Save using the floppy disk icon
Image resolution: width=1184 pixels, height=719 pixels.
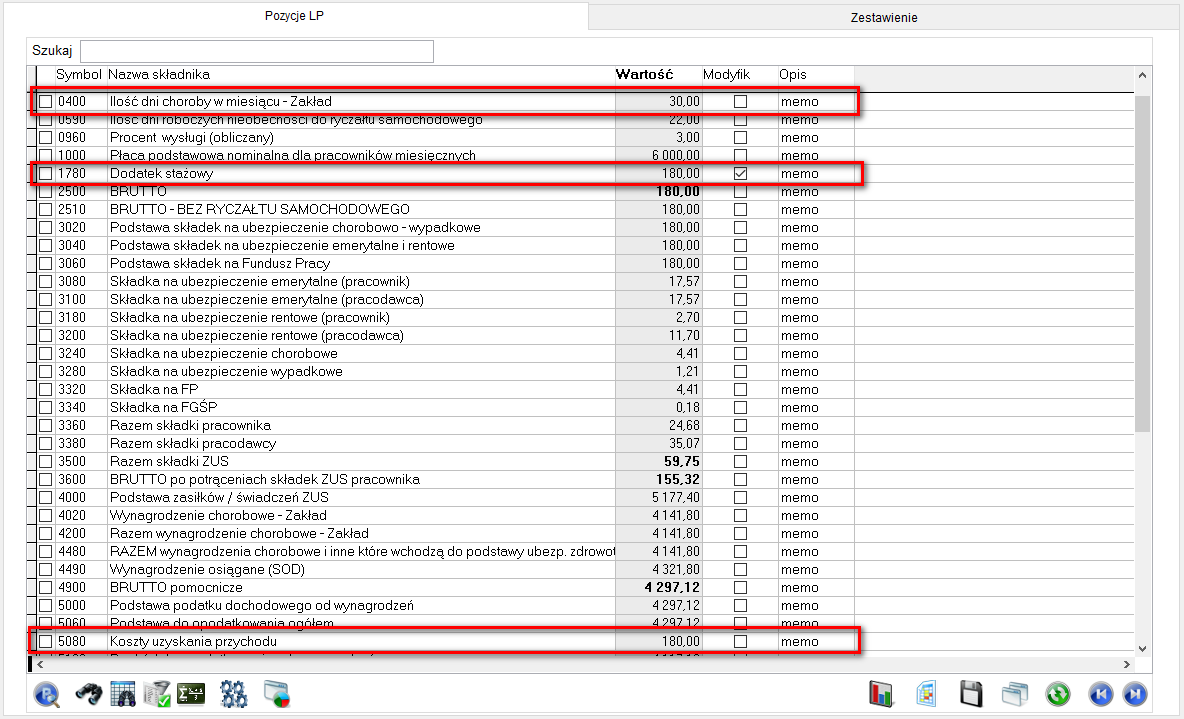pos(969,694)
